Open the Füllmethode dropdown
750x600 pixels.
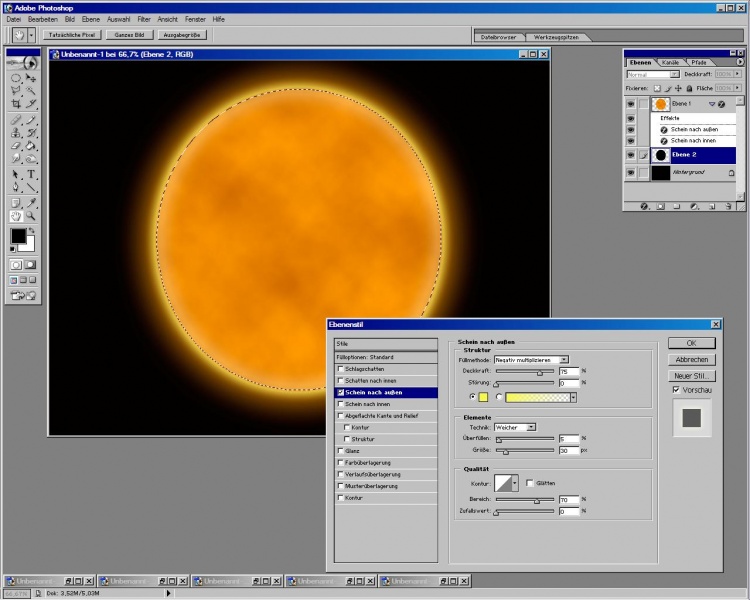[x=564, y=359]
